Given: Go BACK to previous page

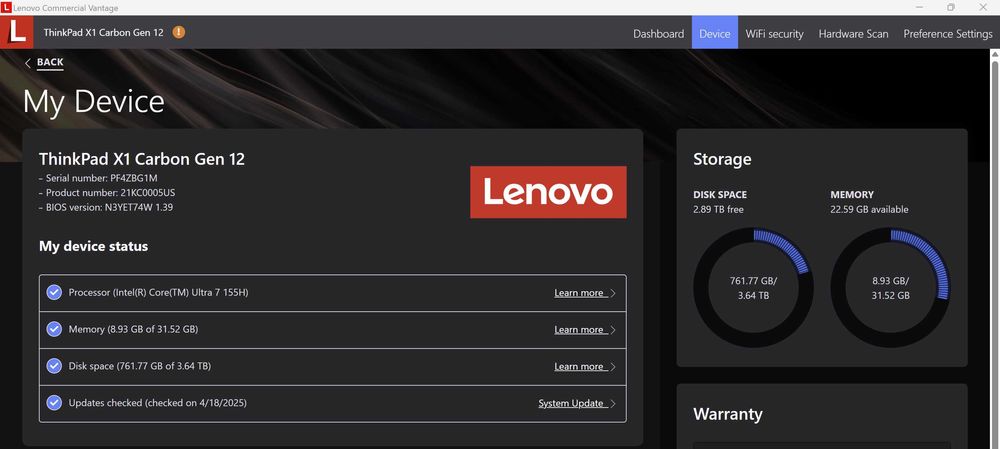Looking at the screenshot, I should coord(50,63).
